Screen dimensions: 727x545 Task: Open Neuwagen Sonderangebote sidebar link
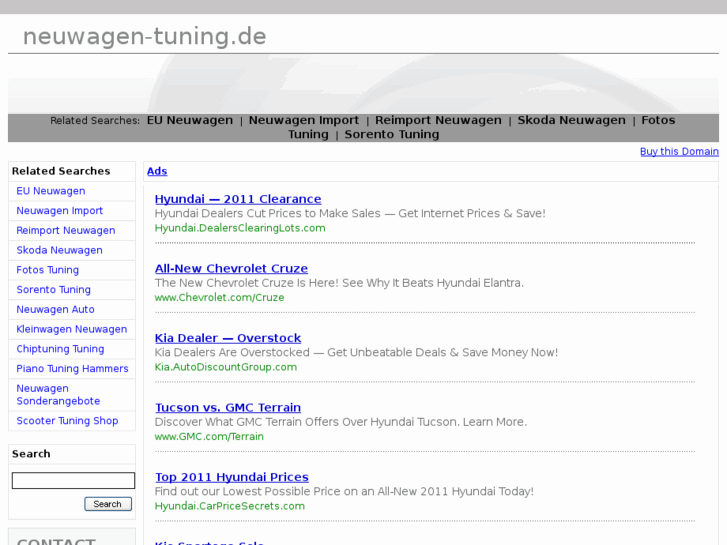click(58, 395)
